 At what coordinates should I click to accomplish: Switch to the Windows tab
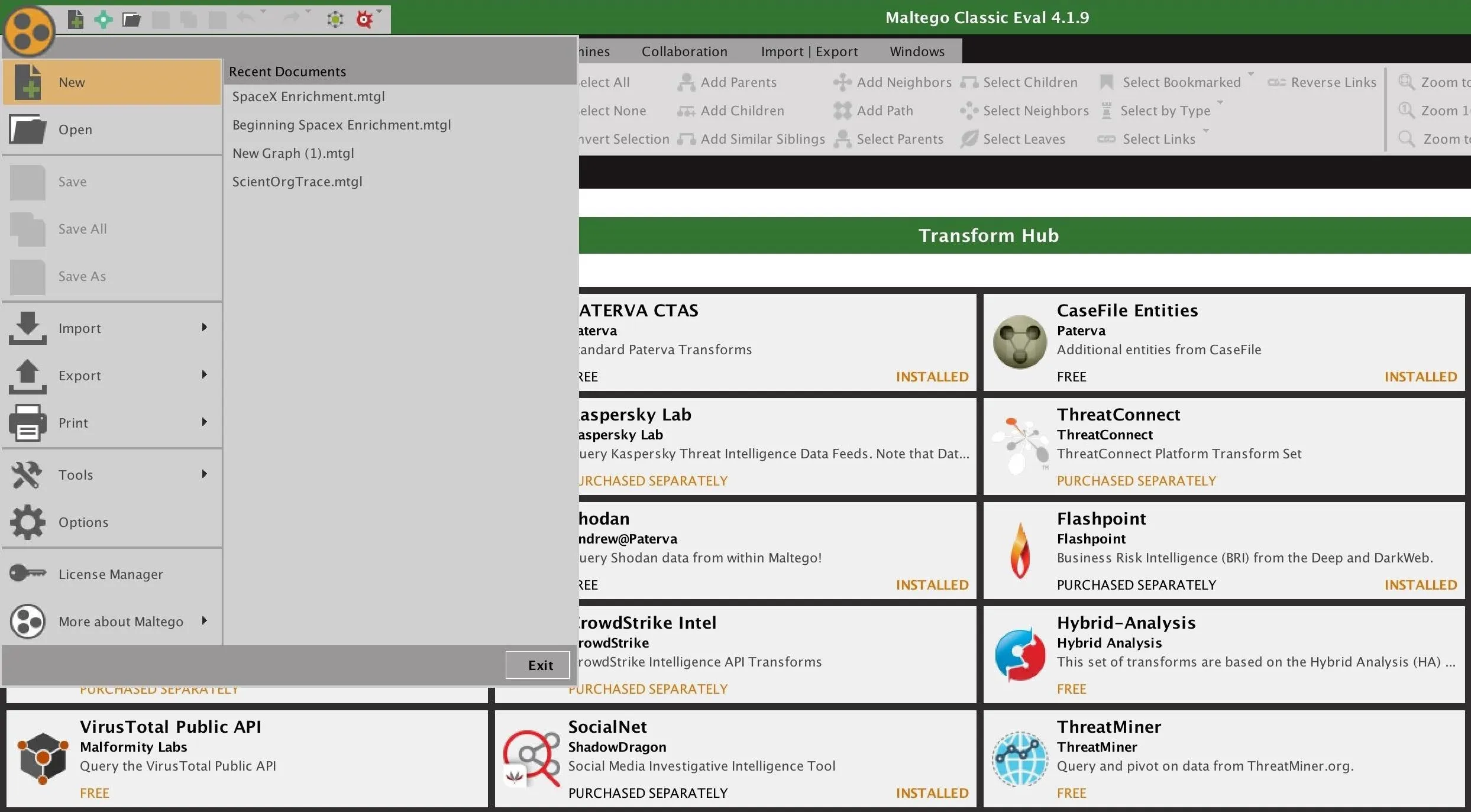(x=917, y=51)
